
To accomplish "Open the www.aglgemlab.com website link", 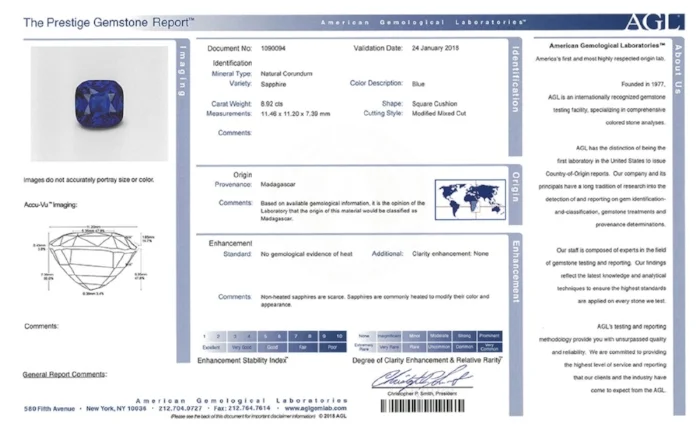I will point(316,408).
